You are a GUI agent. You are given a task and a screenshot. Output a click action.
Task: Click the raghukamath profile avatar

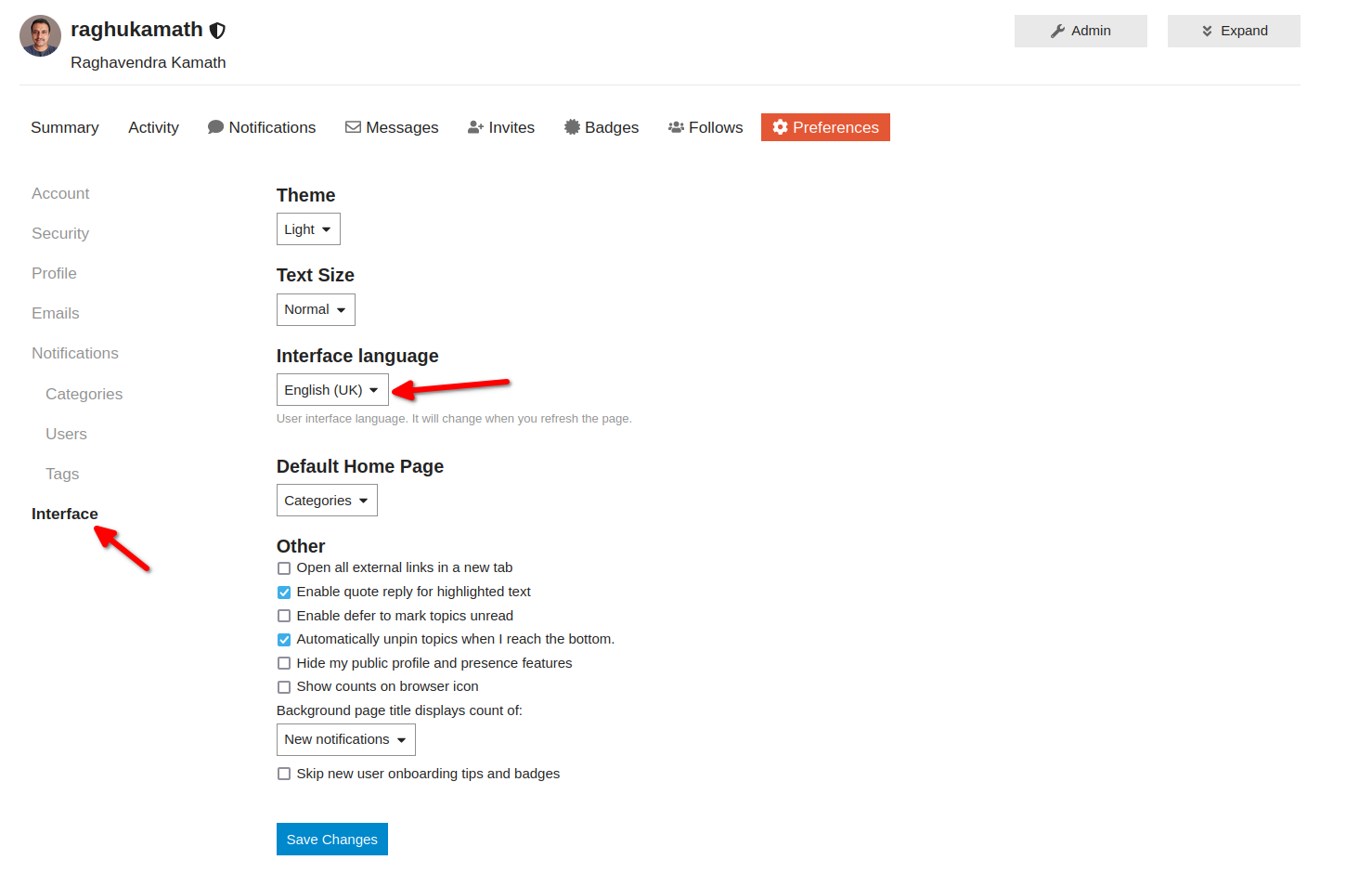pos(40,36)
